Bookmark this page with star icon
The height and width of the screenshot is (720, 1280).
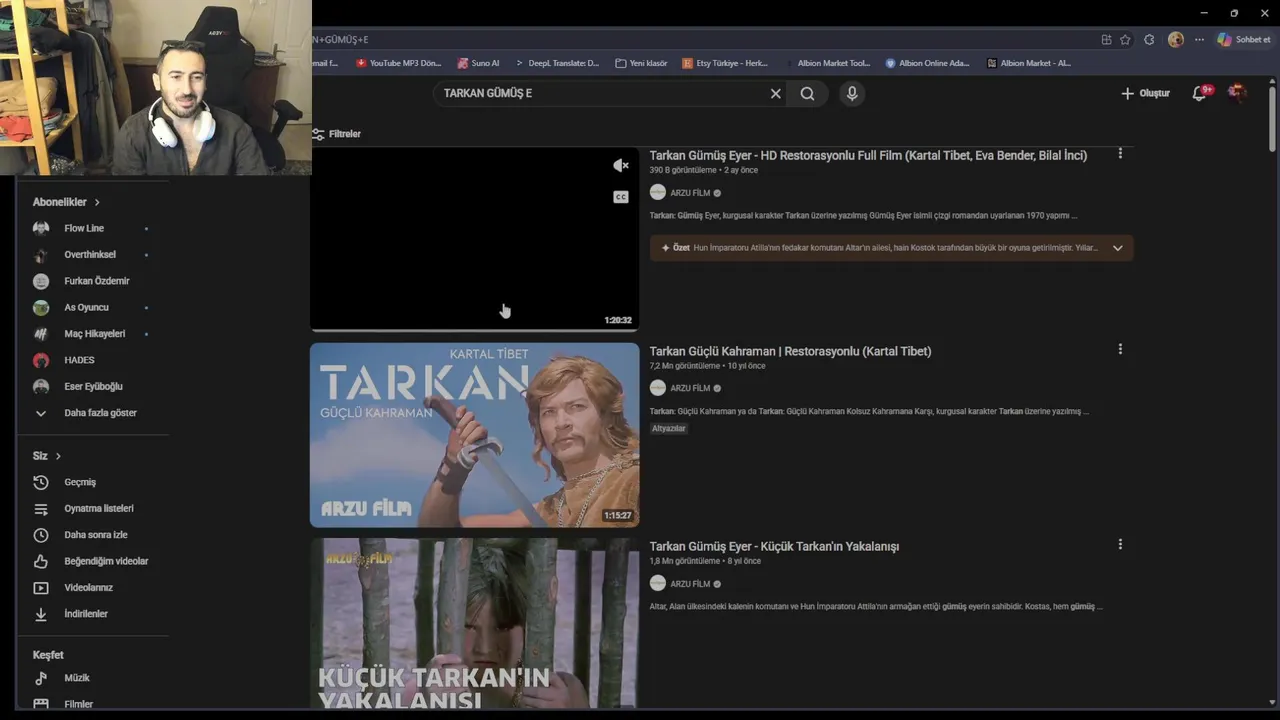pyautogui.click(x=1125, y=40)
